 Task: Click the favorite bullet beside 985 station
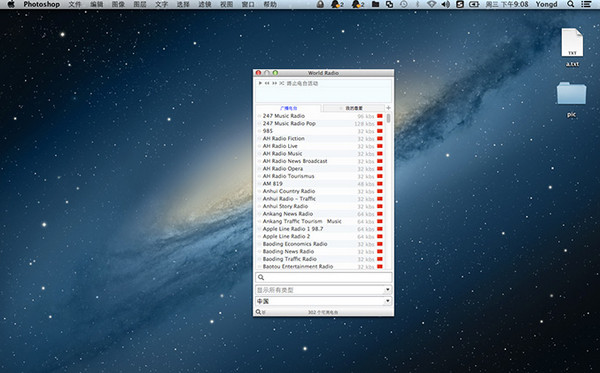click(259, 131)
